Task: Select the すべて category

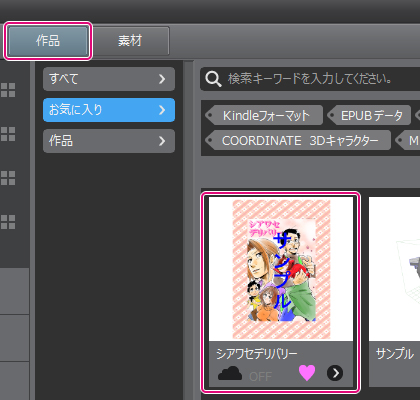Action: pos(109,79)
